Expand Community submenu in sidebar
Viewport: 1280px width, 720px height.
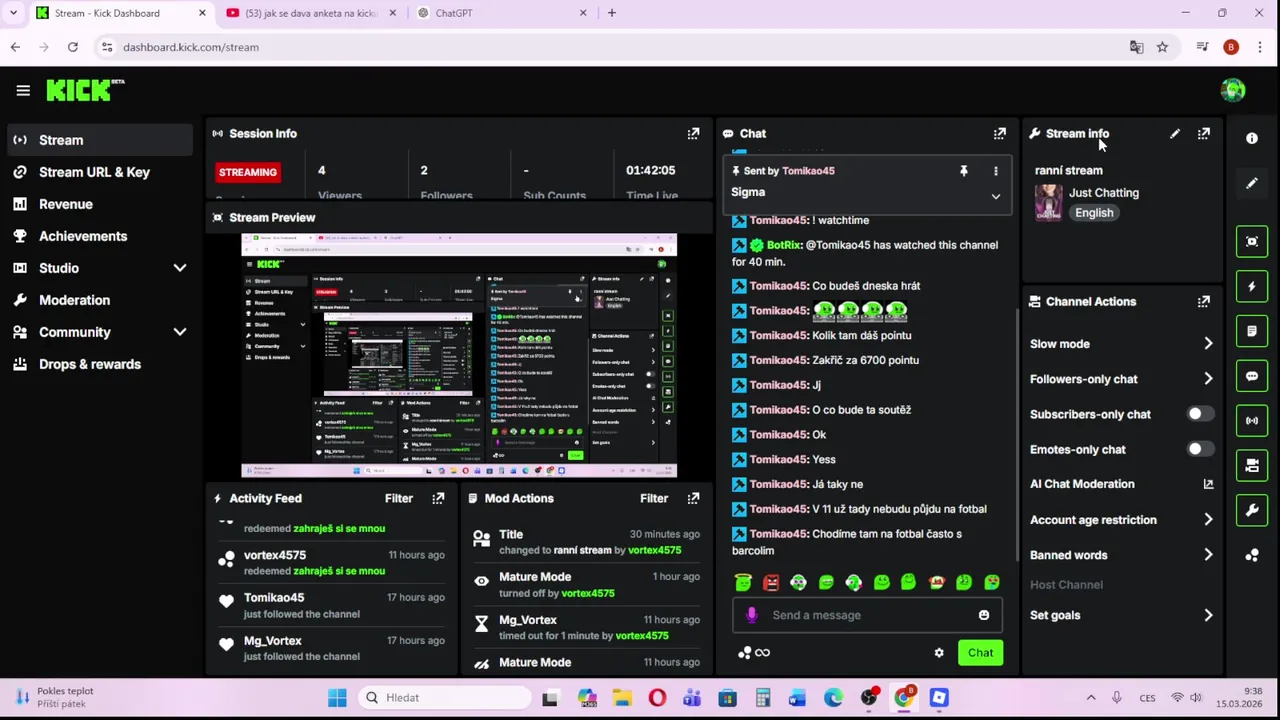(180, 332)
